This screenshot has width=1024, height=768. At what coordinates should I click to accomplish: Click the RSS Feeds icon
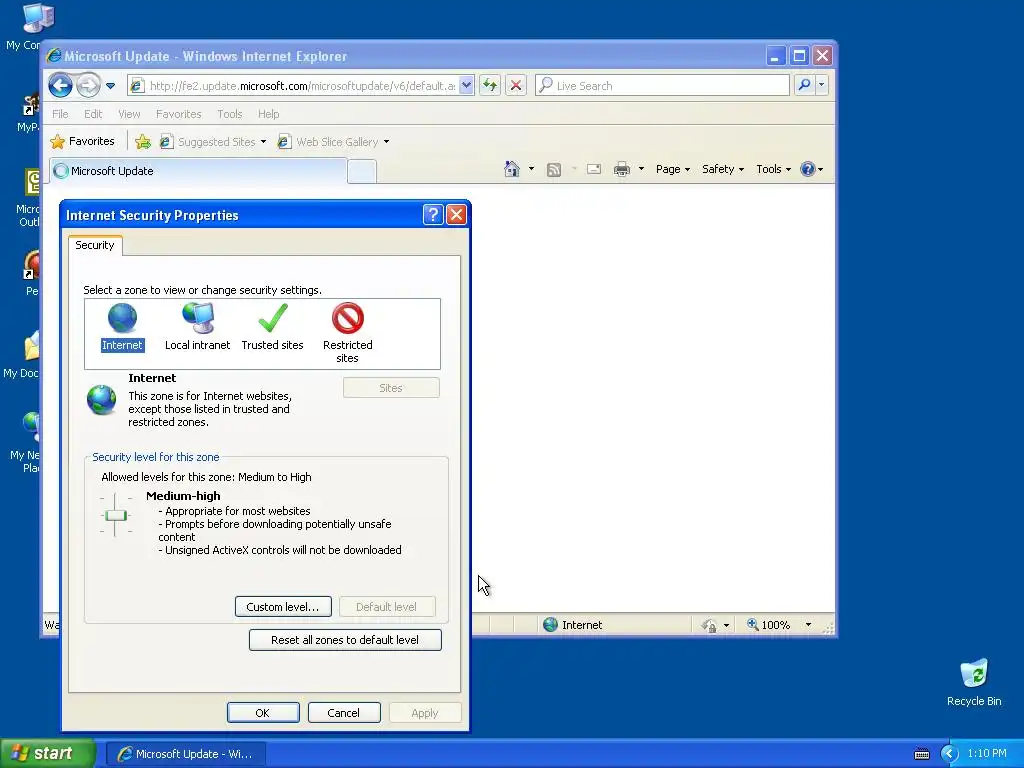[x=554, y=170]
